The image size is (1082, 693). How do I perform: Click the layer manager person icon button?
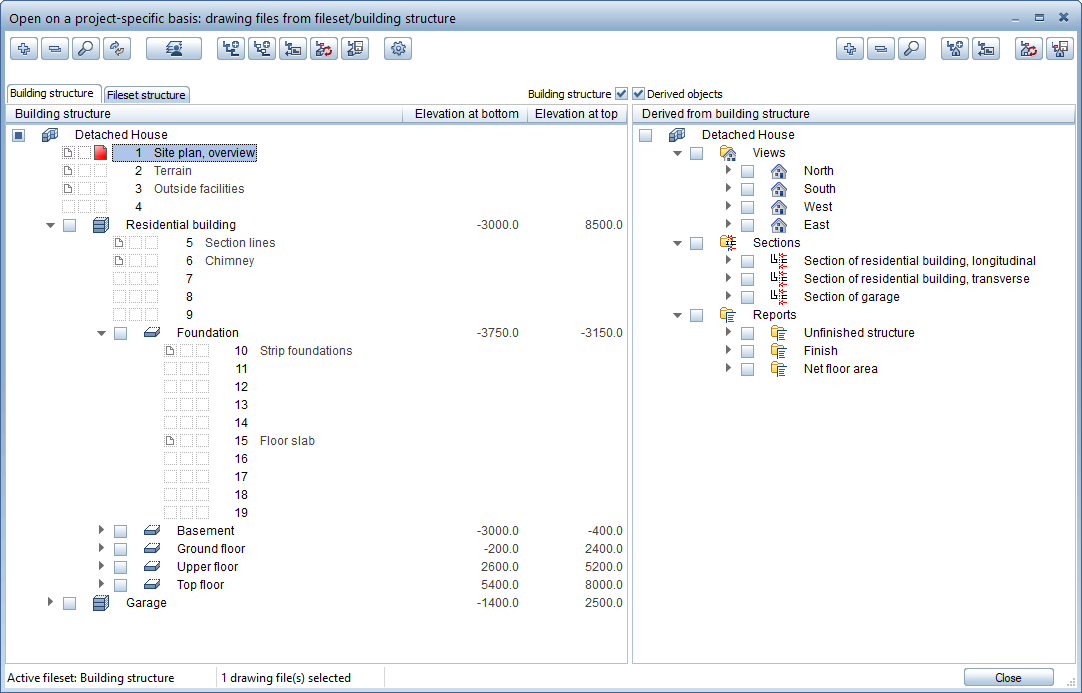pyautogui.click(x=174, y=49)
